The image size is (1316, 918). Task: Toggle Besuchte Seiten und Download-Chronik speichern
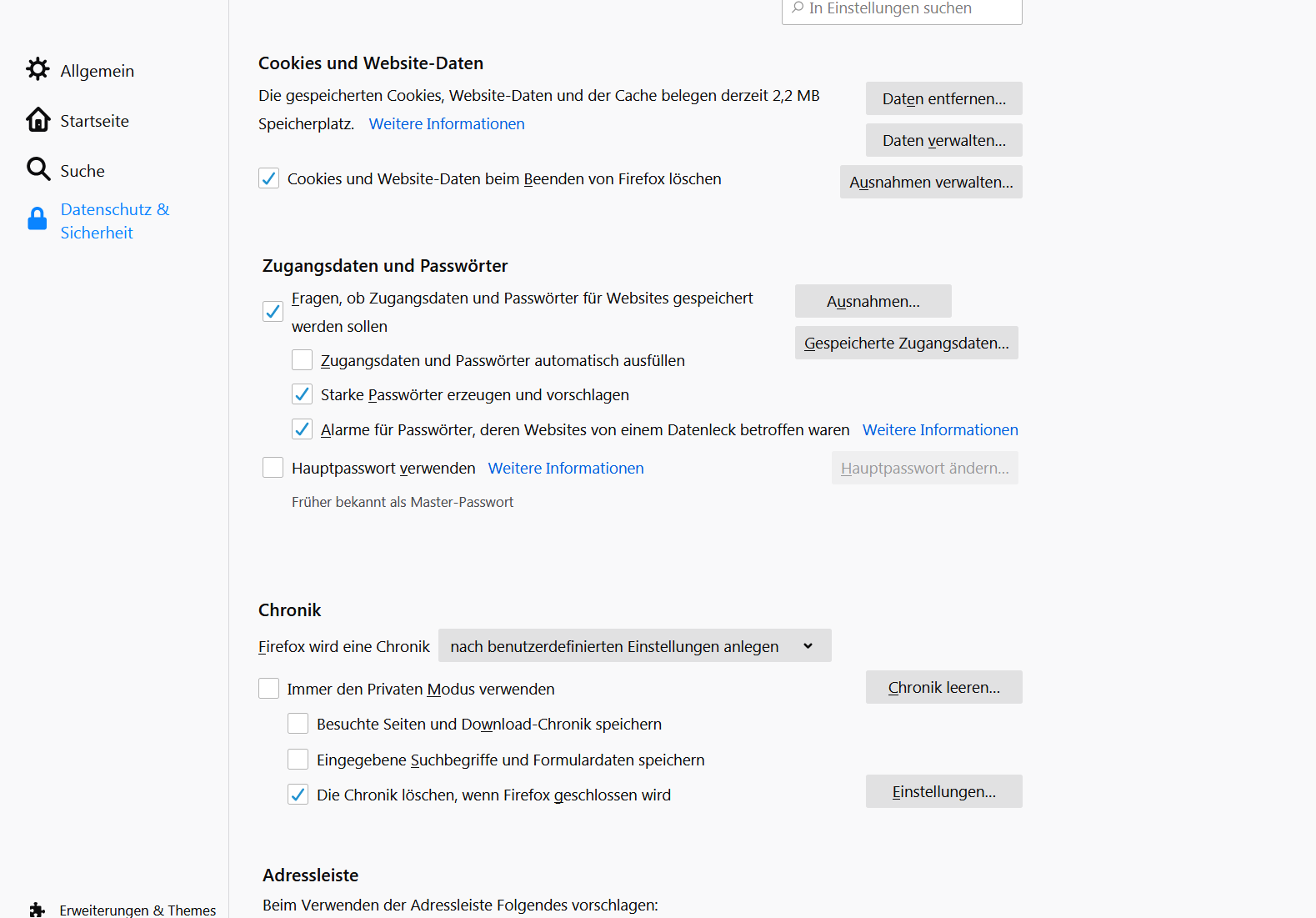click(298, 724)
